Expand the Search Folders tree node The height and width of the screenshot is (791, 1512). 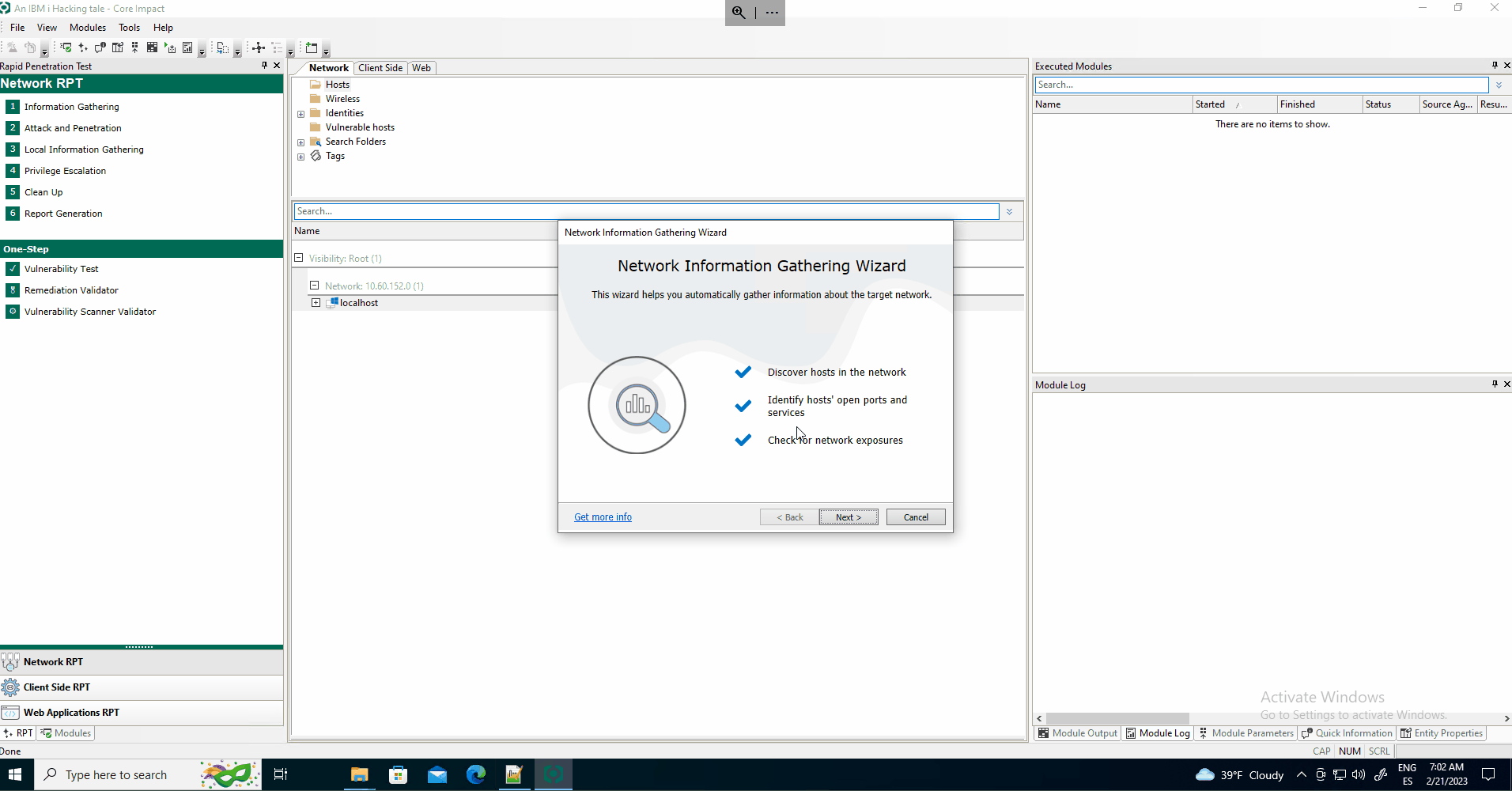coord(301,142)
